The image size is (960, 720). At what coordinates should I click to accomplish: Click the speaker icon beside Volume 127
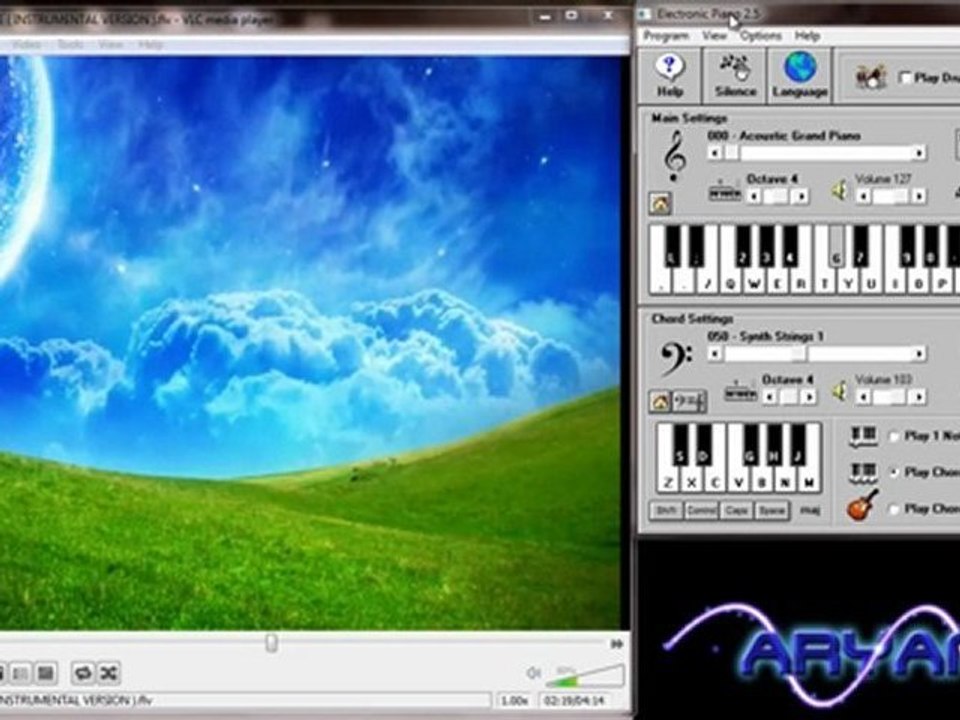840,191
